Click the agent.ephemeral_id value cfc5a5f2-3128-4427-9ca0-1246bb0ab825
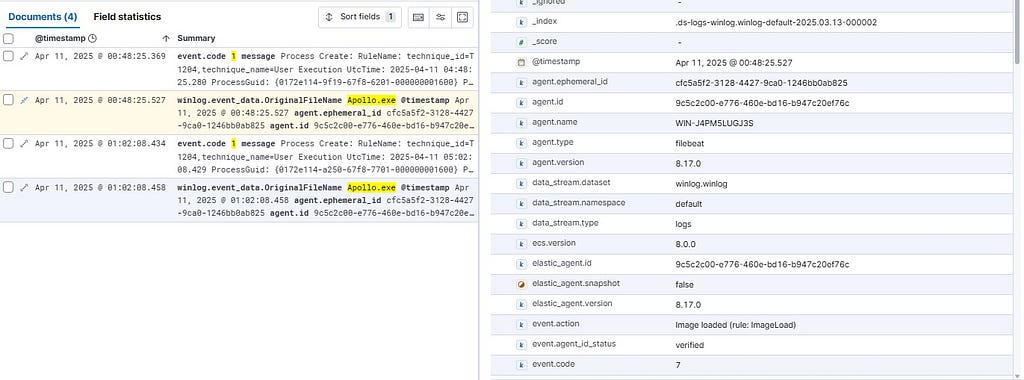The image size is (1024, 380). click(x=761, y=83)
